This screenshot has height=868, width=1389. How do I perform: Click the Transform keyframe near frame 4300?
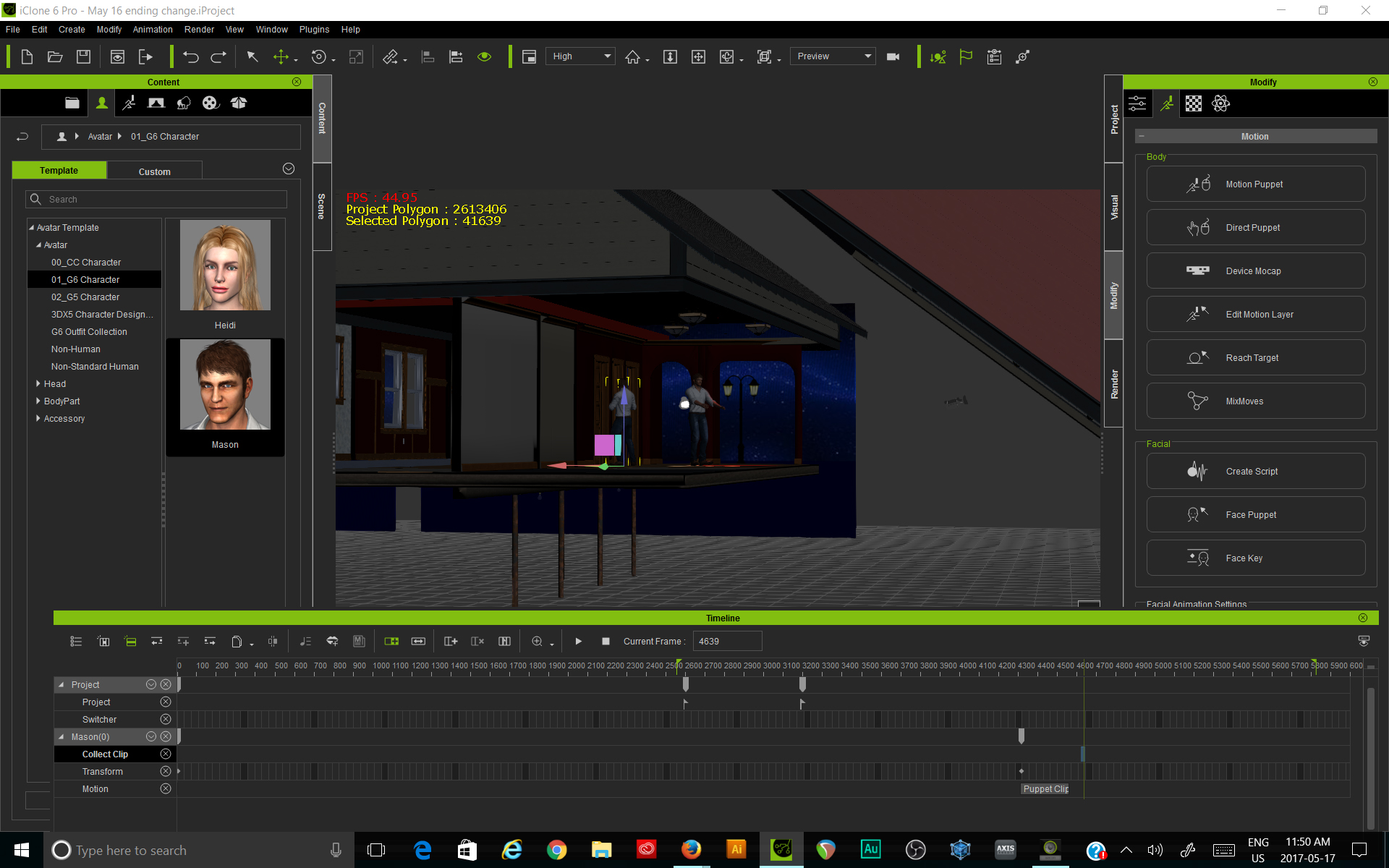(x=1021, y=771)
